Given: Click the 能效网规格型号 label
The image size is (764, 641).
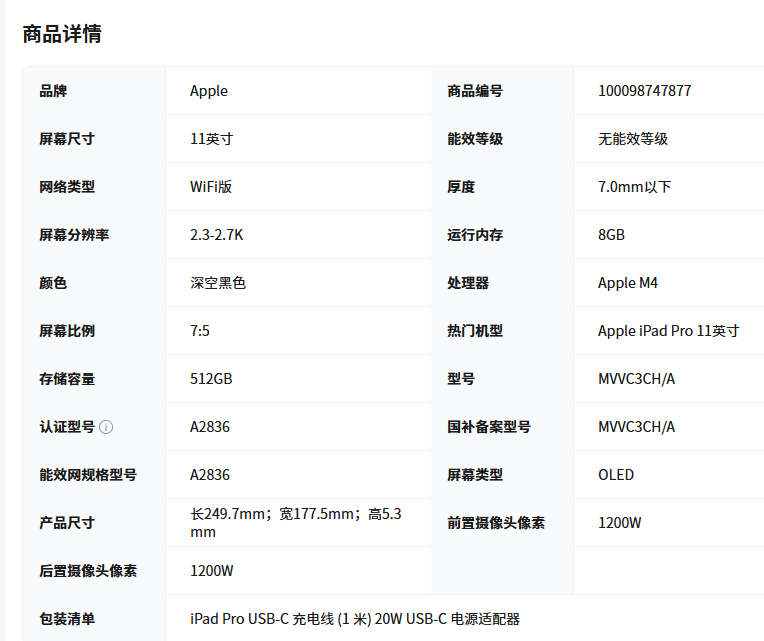Looking at the screenshot, I should (88, 475).
